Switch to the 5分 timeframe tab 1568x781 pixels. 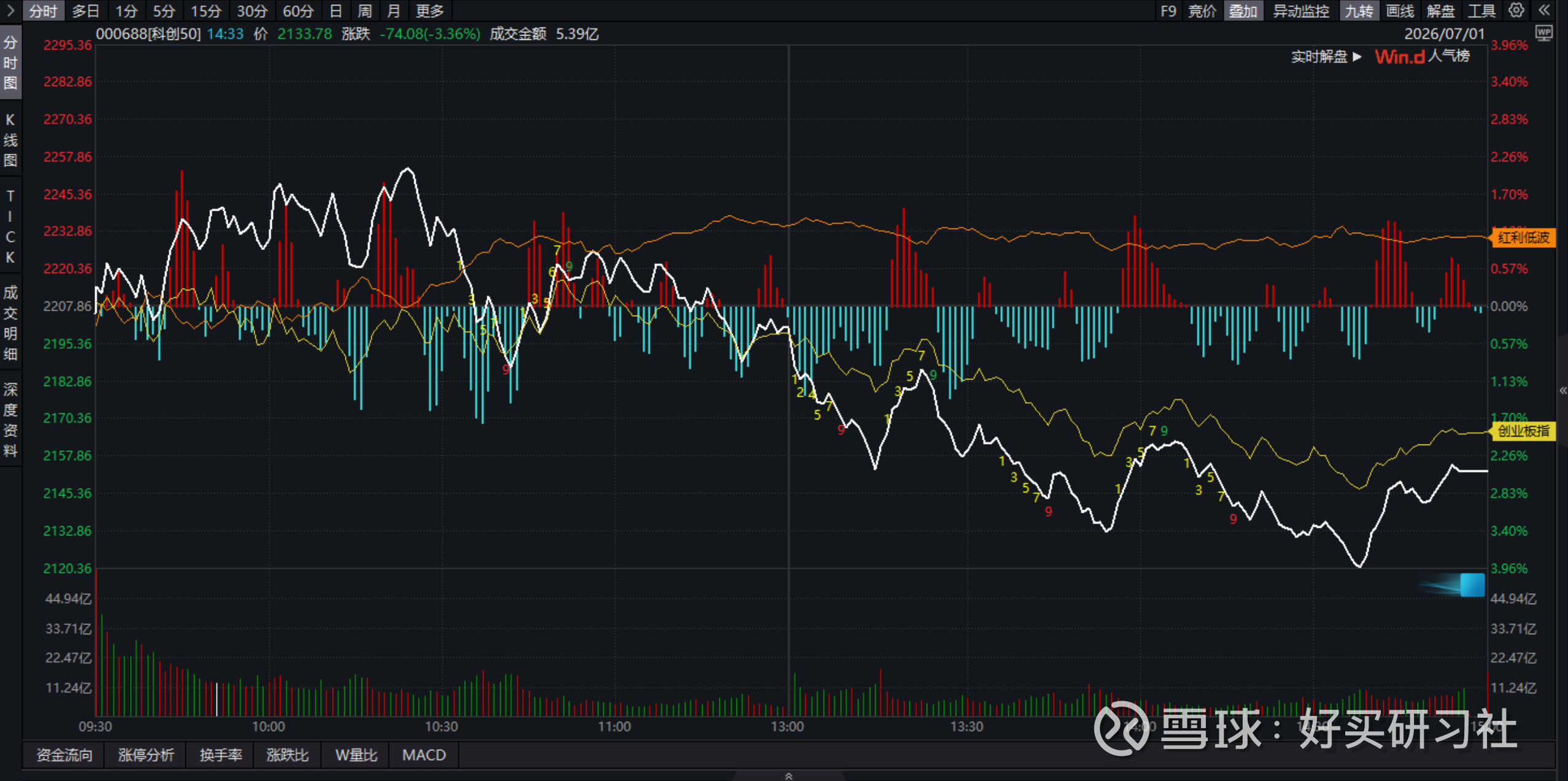click(164, 11)
